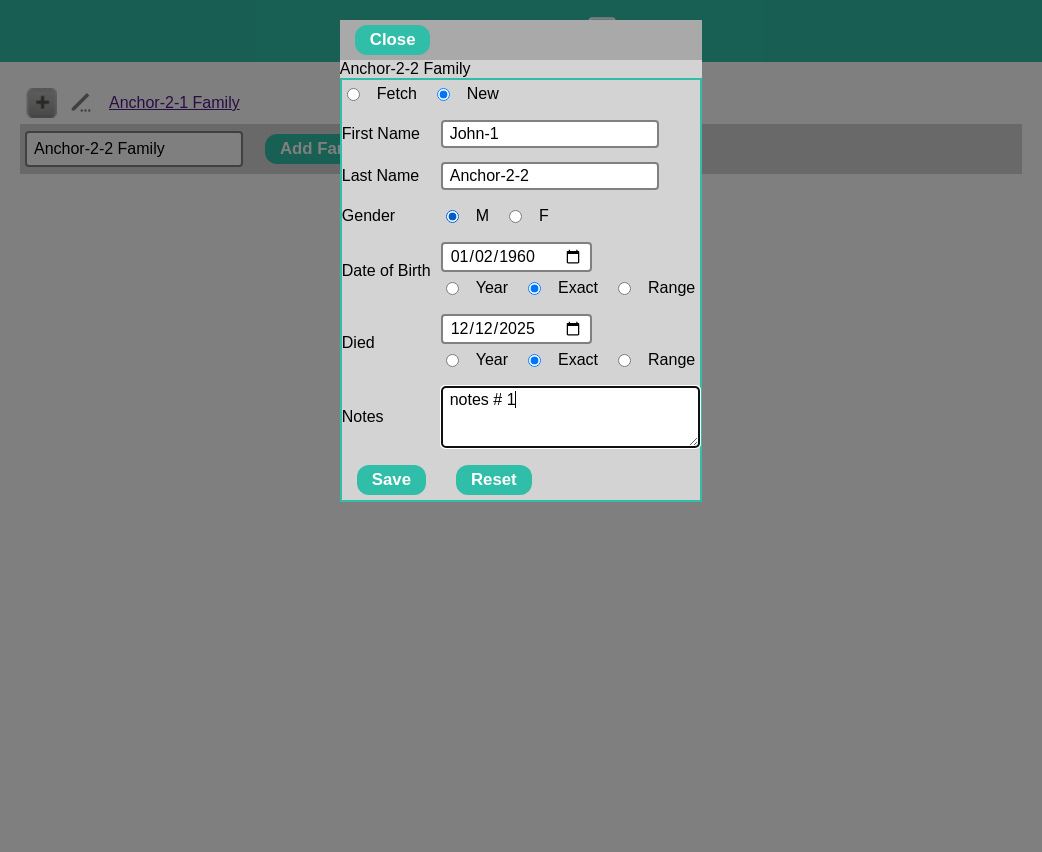
Task: Close the family member dialog
Action: pyautogui.click(x=392, y=40)
